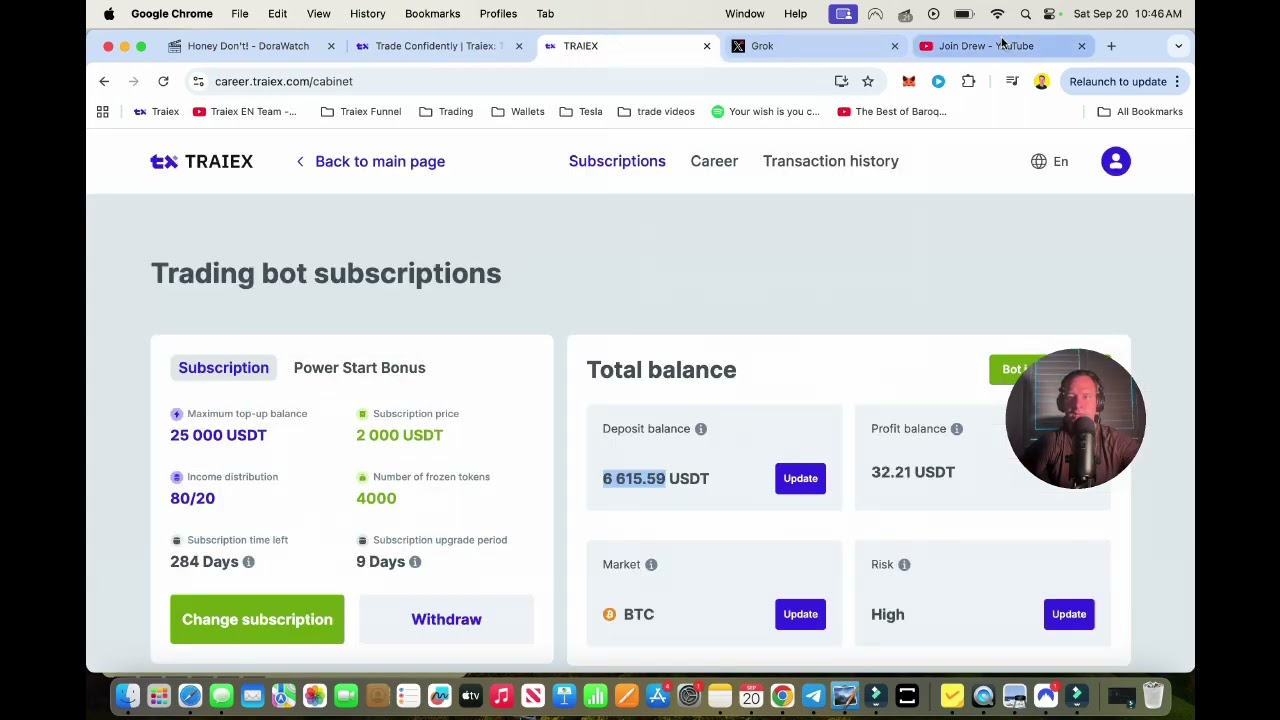Open Music app from the Dock
Image resolution: width=1280 pixels, height=720 pixels.
[501, 695]
